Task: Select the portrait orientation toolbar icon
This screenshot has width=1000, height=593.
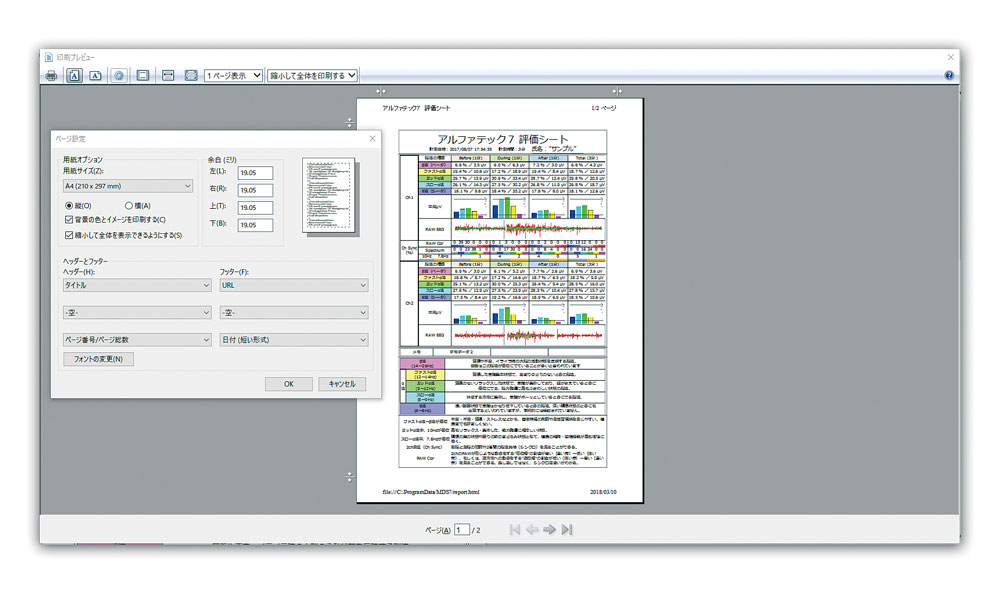Action: pyautogui.click(x=74, y=75)
